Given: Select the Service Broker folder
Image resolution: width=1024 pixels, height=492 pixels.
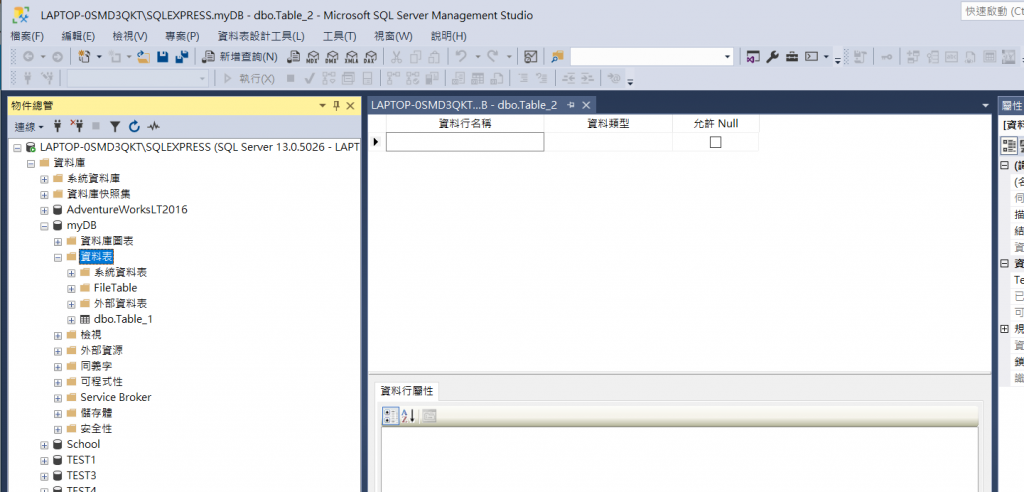Looking at the screenshot, I should tap(116, 397).
